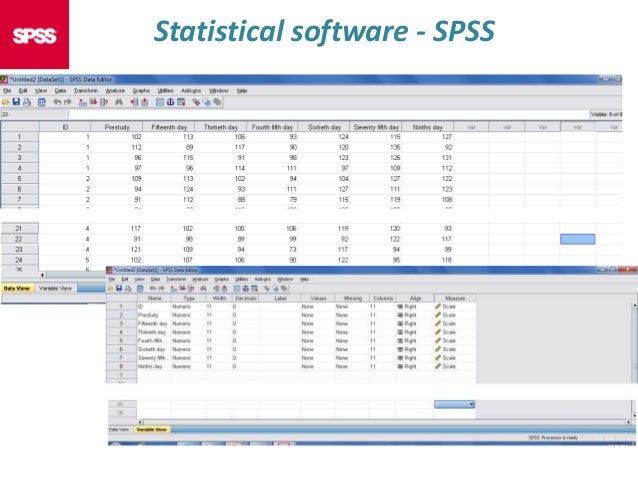Click Weight Cases scale icon in Data View window

[170, 102]
